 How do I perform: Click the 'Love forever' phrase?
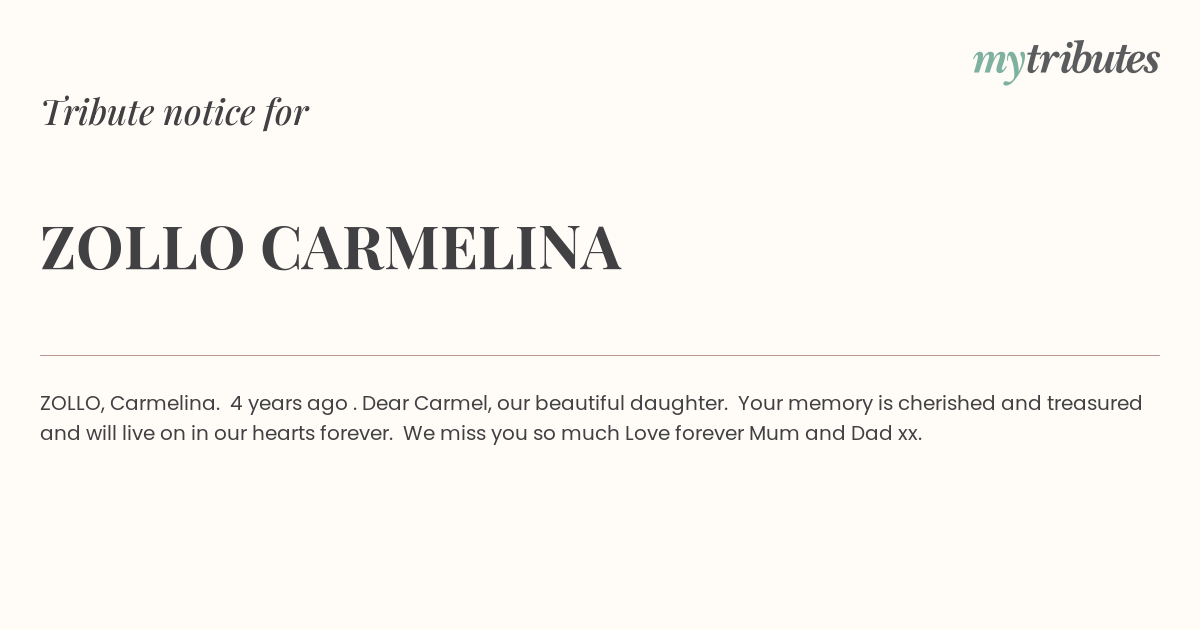pos(684,433)
